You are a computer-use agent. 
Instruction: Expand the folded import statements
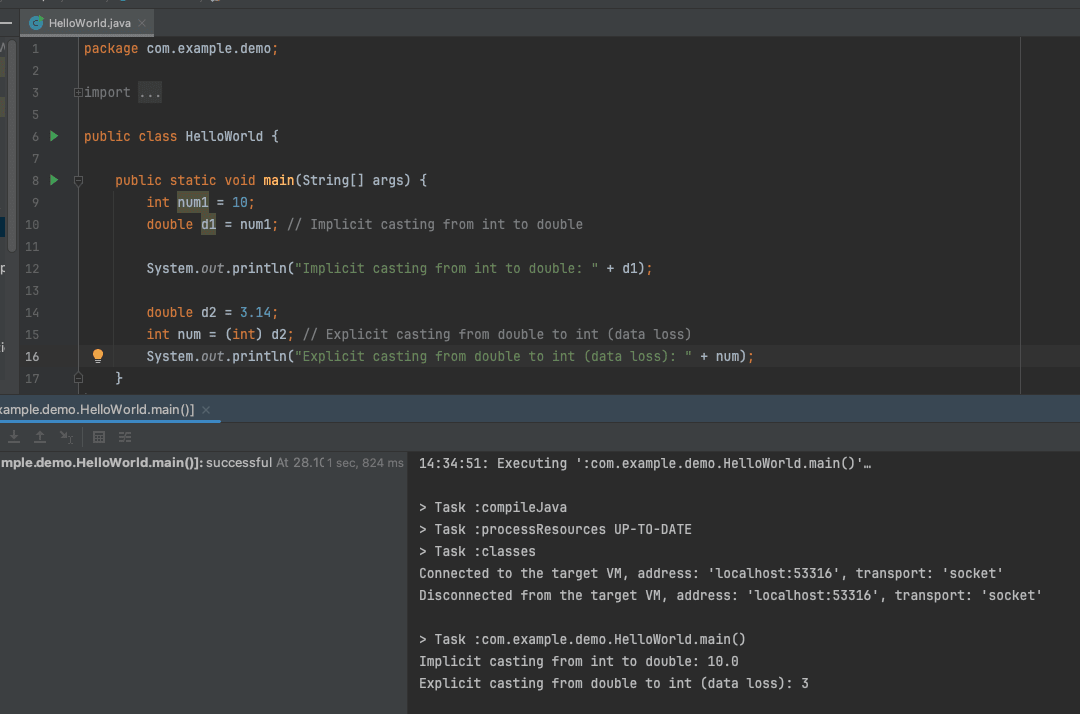[78, 92]
